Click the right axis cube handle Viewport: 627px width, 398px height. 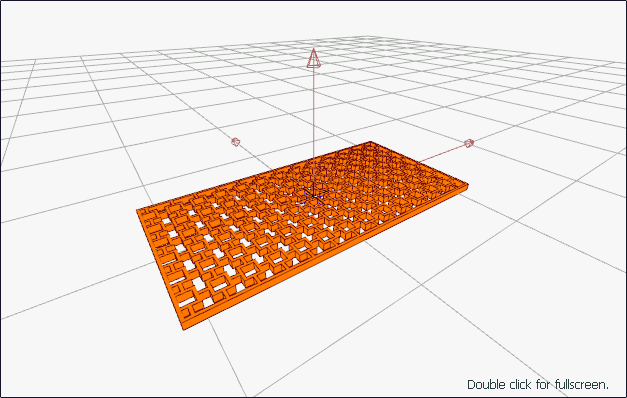pyautogui.click(x=469, y=143)
